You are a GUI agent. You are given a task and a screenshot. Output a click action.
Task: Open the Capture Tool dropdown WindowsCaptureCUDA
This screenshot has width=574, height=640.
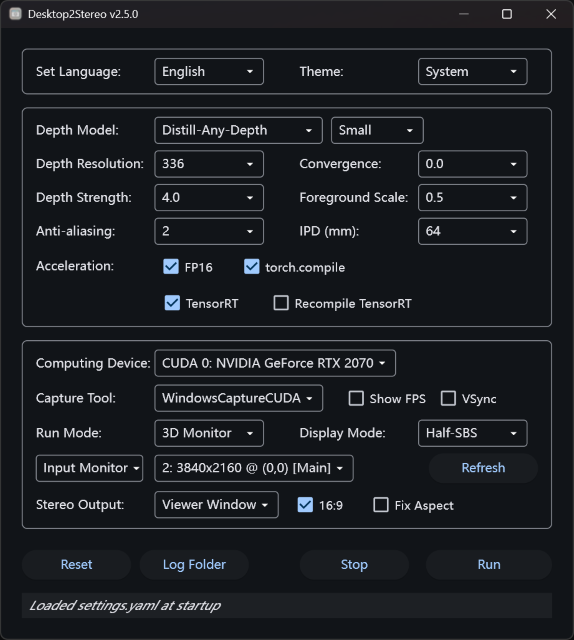coord(238,398)
